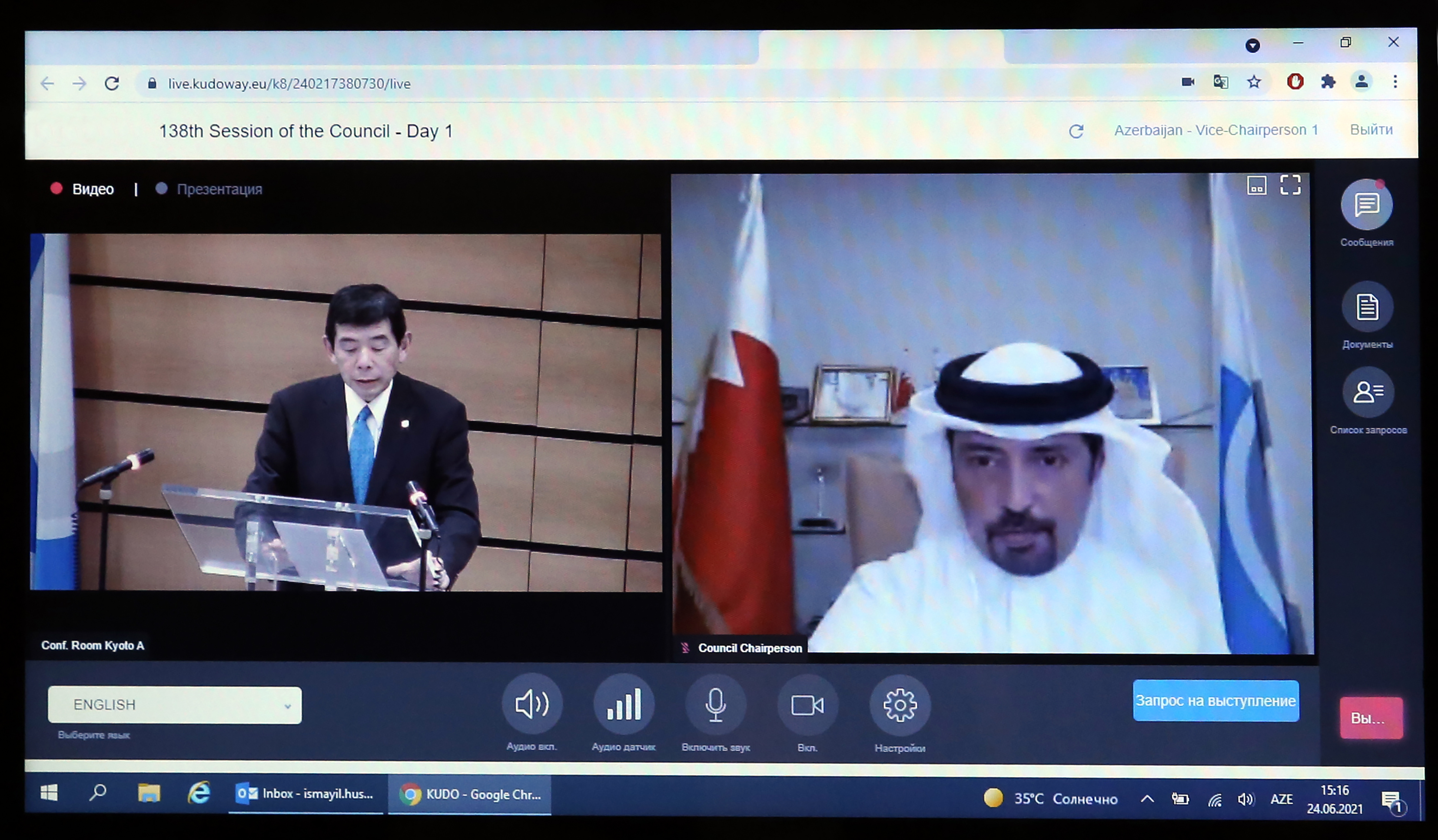Image resolution: width=1438 pixels, height=840 pixels.
Task: Open the Список запросов request list
Action: point(1368,392)
